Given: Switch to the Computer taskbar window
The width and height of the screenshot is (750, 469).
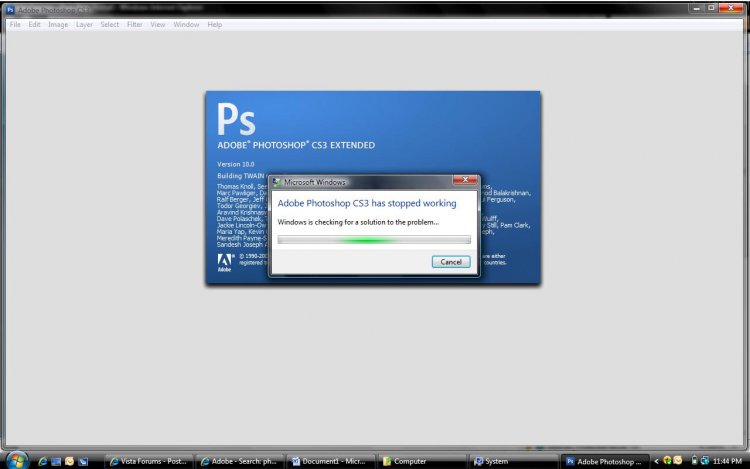Looking at the screenshot, I should [422, 461].
